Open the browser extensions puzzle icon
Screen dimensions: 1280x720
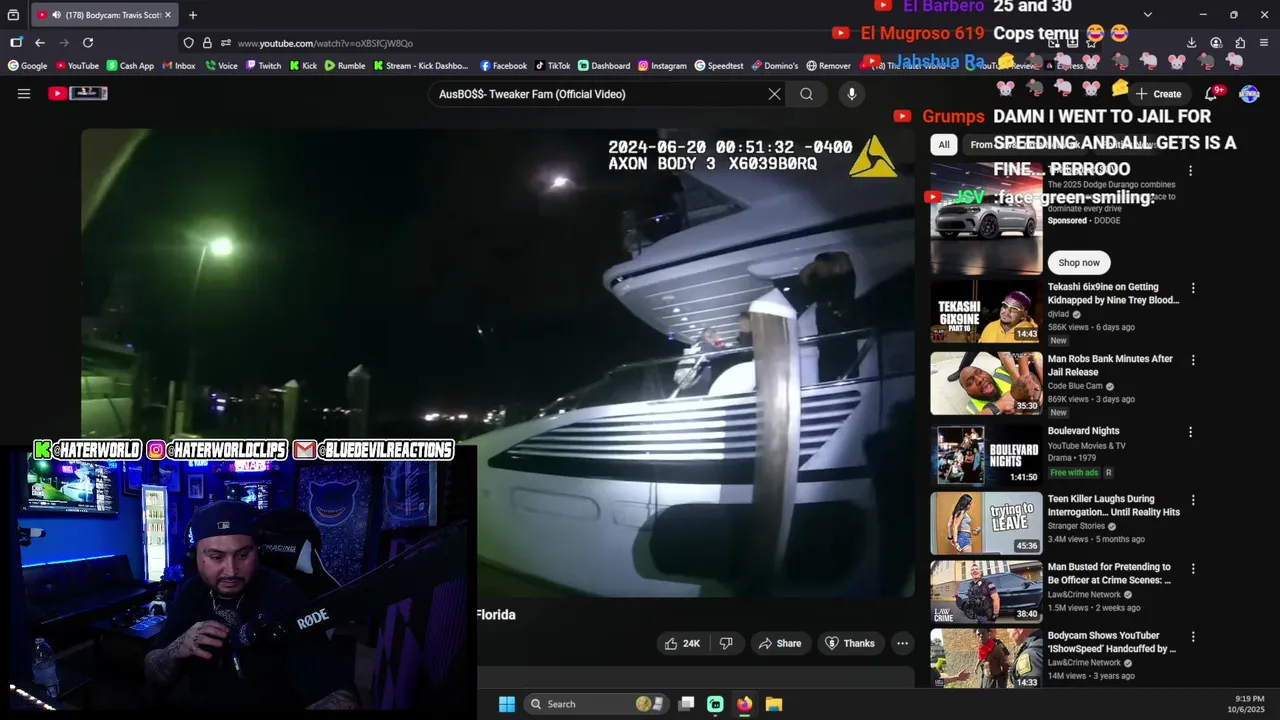click(1240, 43)
